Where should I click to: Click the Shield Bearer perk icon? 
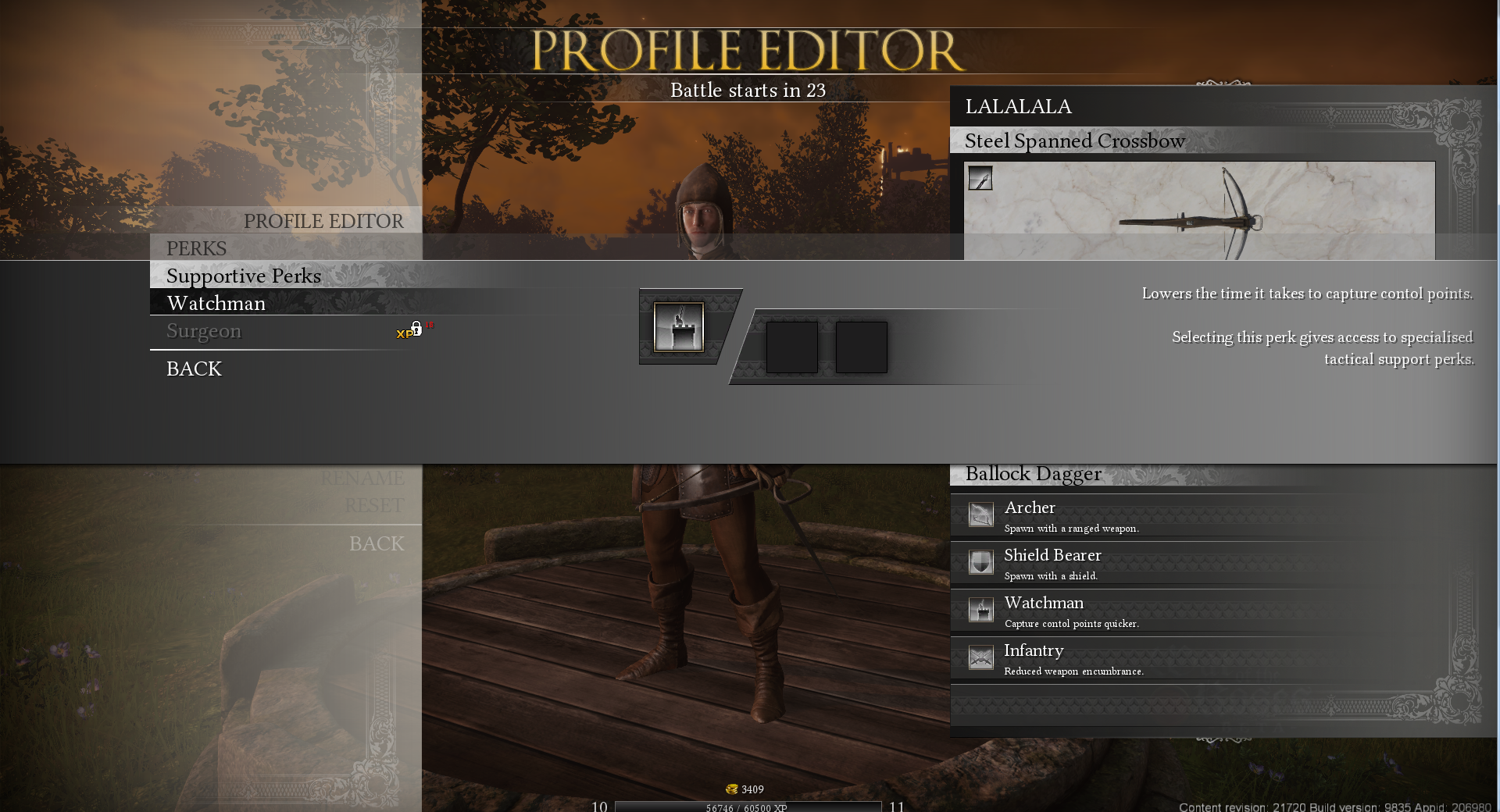point(980,562)
